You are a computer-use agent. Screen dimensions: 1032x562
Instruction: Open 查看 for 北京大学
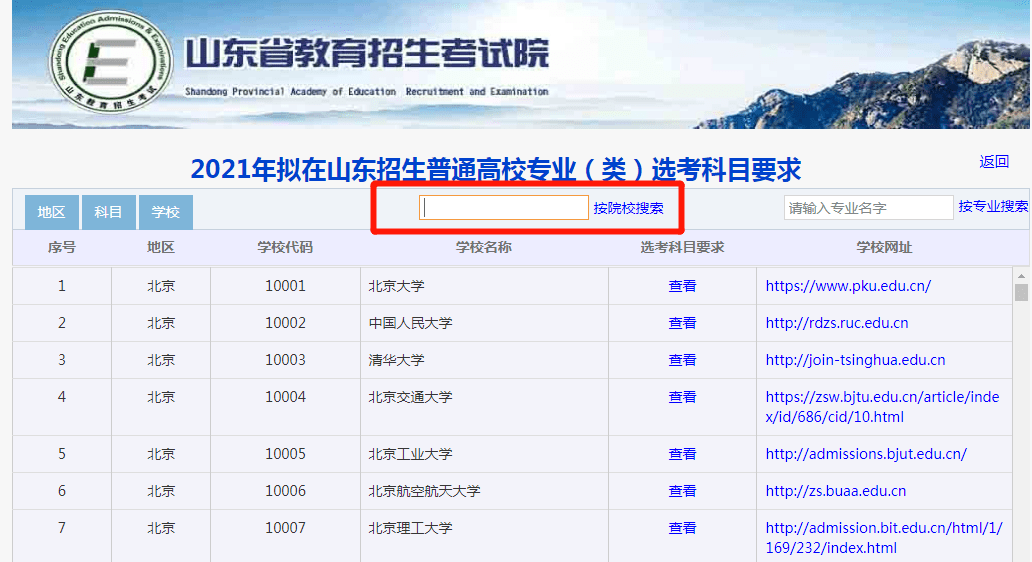[682, 286]
